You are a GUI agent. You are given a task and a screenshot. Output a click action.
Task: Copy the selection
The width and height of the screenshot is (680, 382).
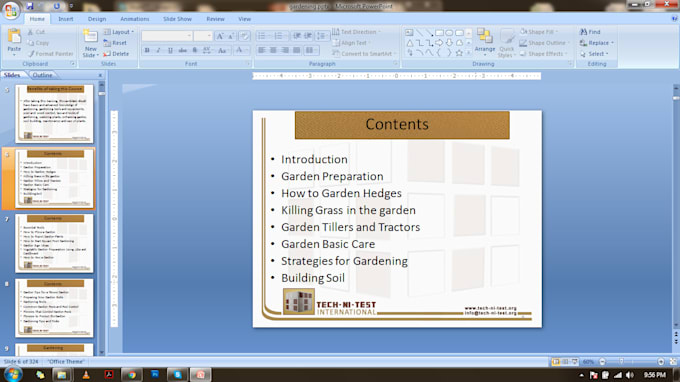[38, 43]
